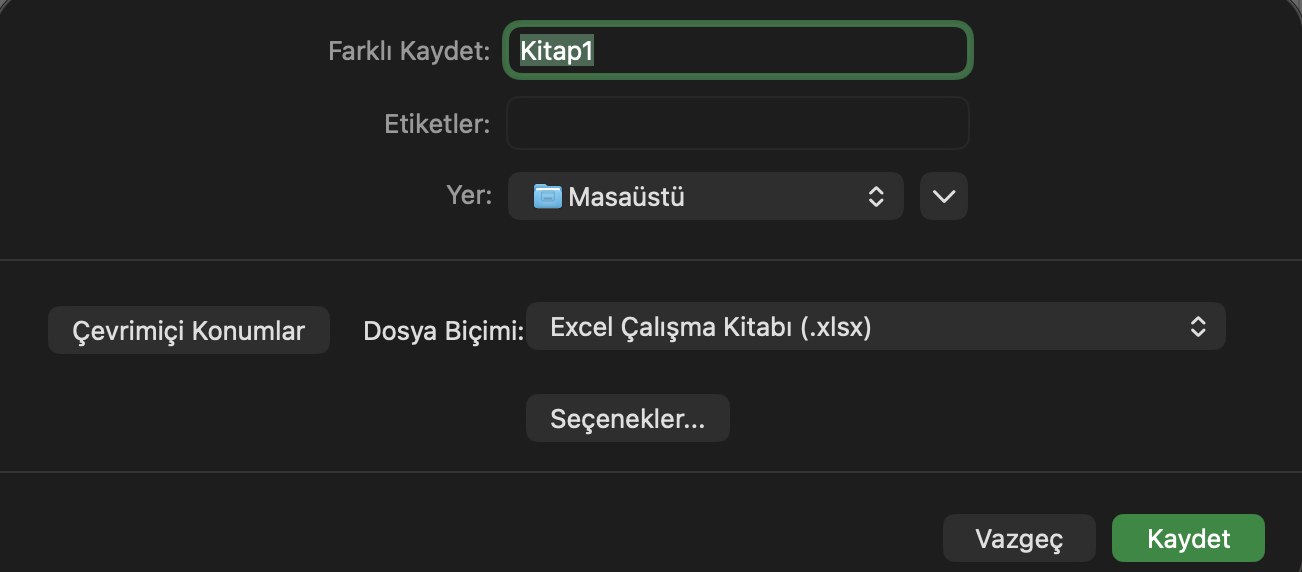This screenshot has height=572, width=1302.
Task: Click the Excel Çalışma Kitabı (.xlsx) text
Action: tap(711, 327)
